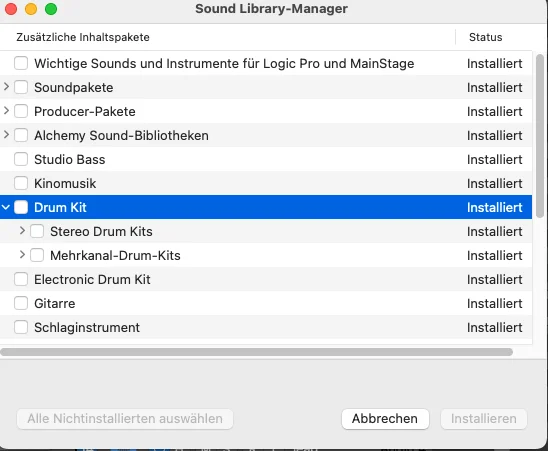Click the Abbrechen button
Screen dimensions: 548x451
coord(385,419)
